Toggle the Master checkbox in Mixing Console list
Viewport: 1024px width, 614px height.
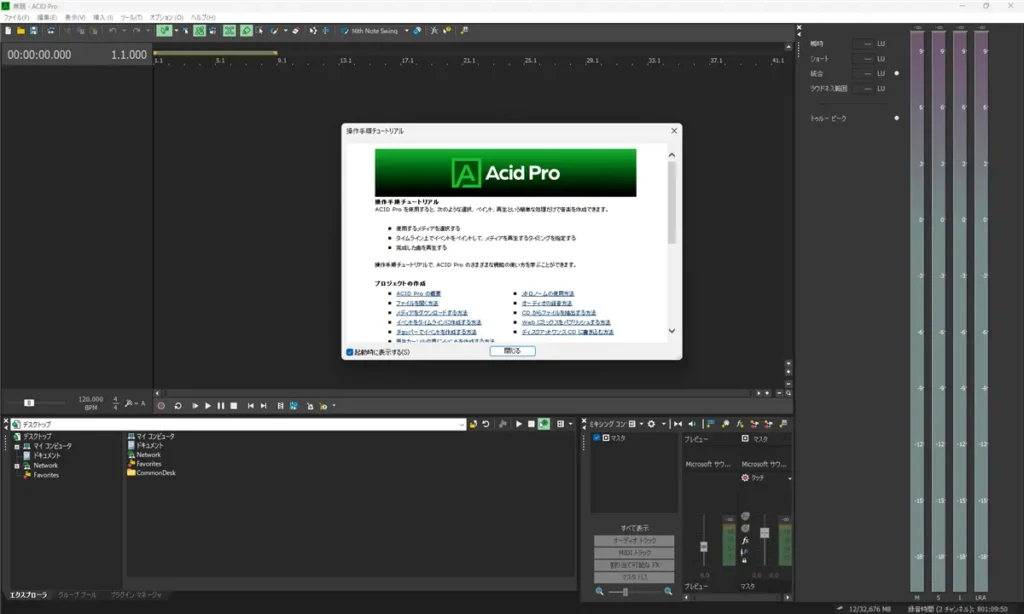click(597, 438)
